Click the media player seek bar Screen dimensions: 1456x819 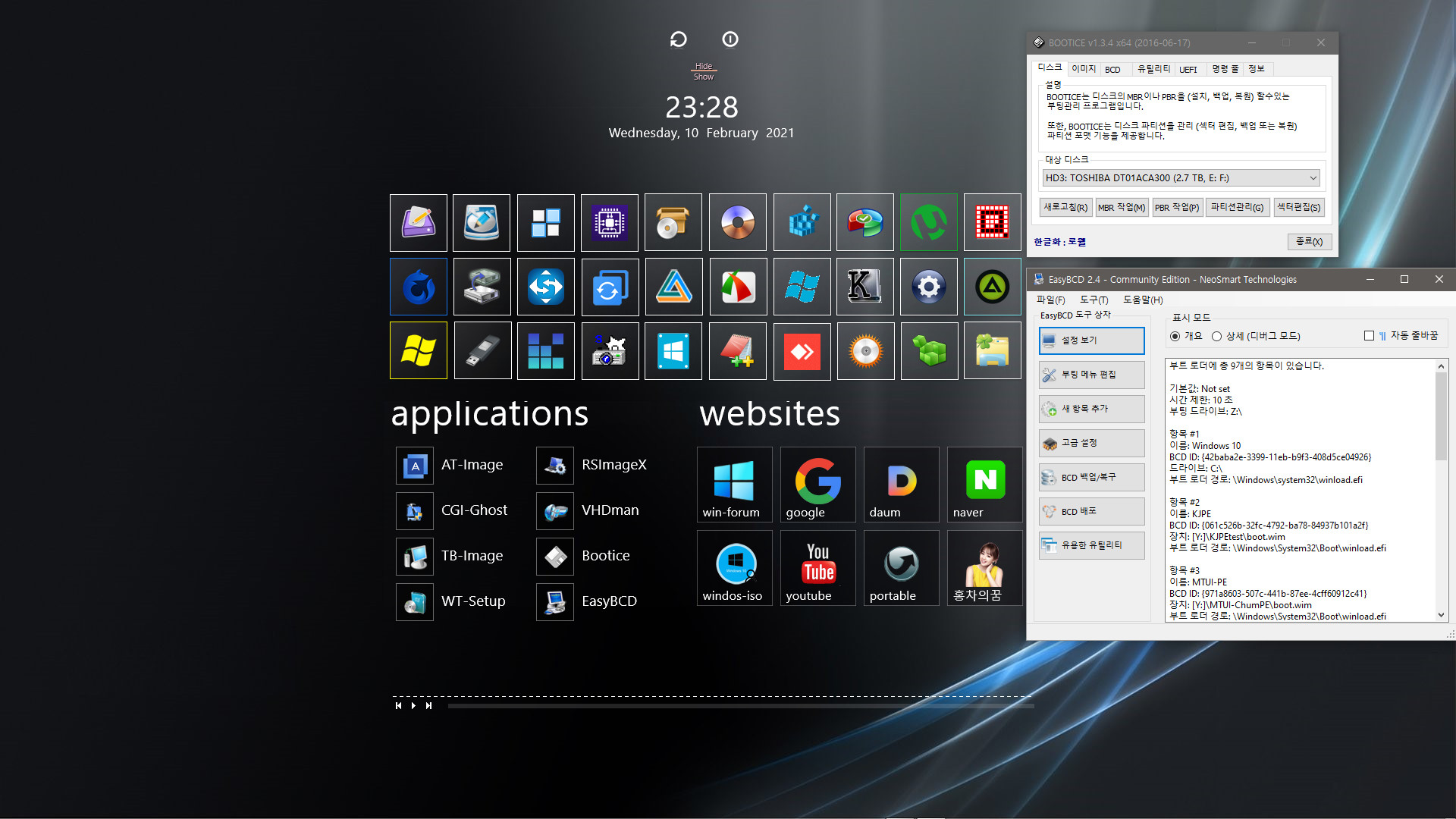pyautogui.click(x=741, y=706)
